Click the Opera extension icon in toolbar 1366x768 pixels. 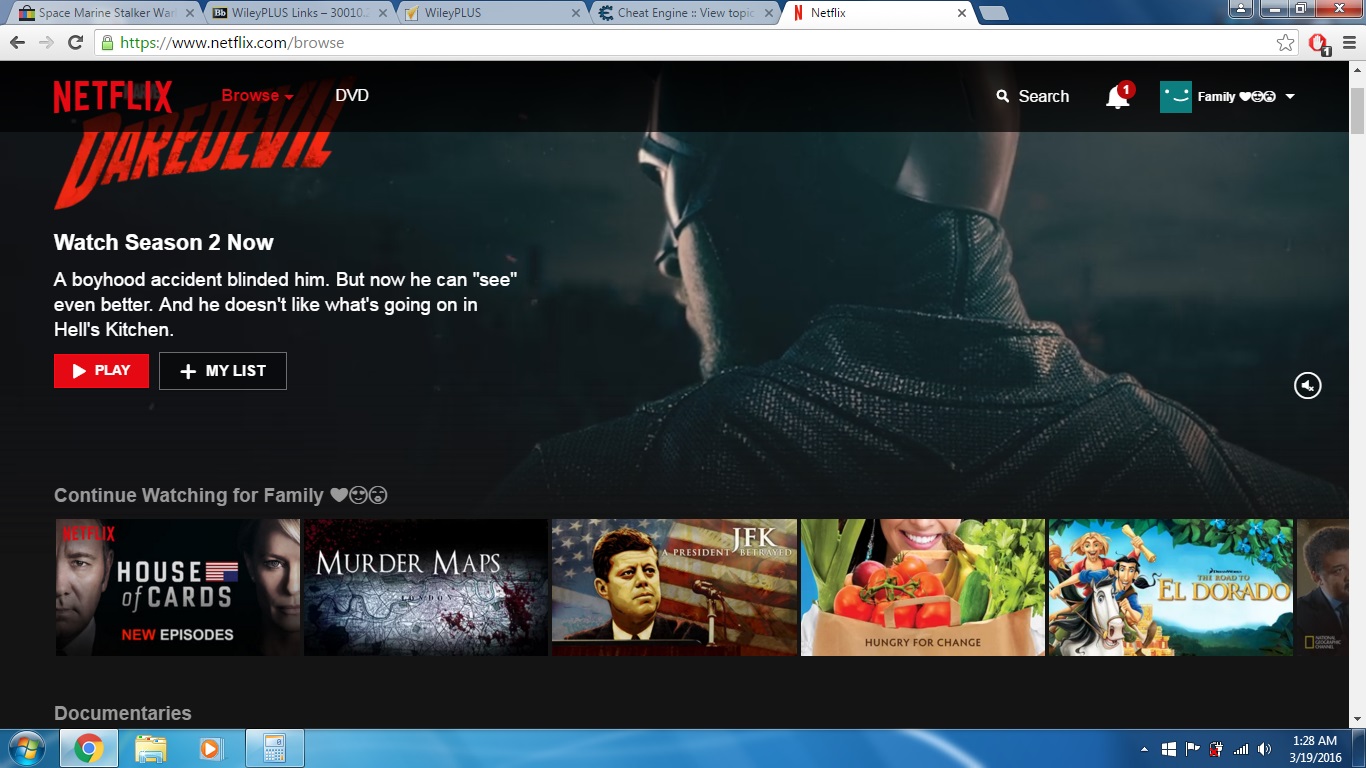pyautogui.click(x=1318, y=43)
